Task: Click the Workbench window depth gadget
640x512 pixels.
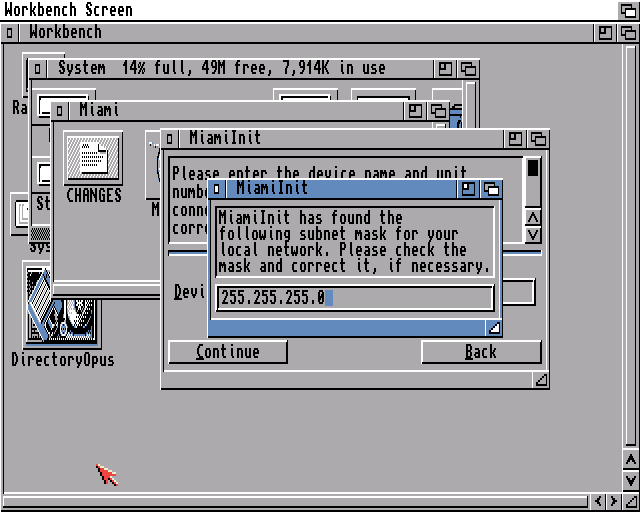Action: tap(628, 33)
